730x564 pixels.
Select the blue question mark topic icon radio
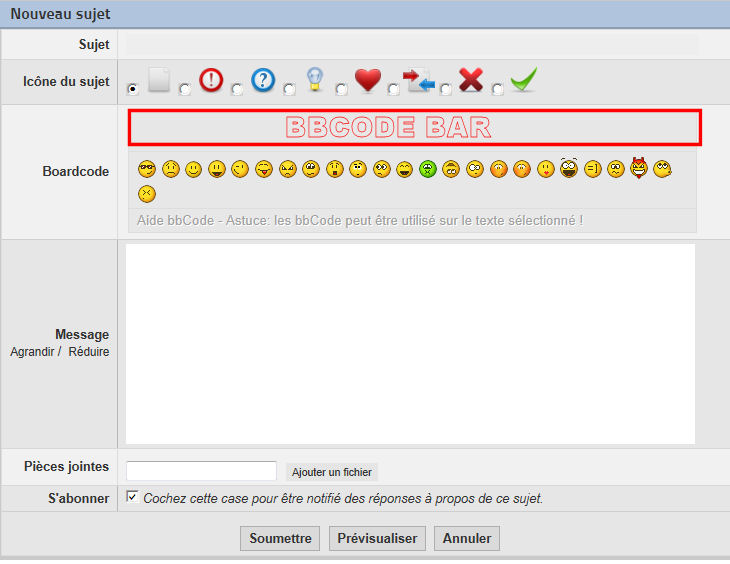click(x=237, y=89)
